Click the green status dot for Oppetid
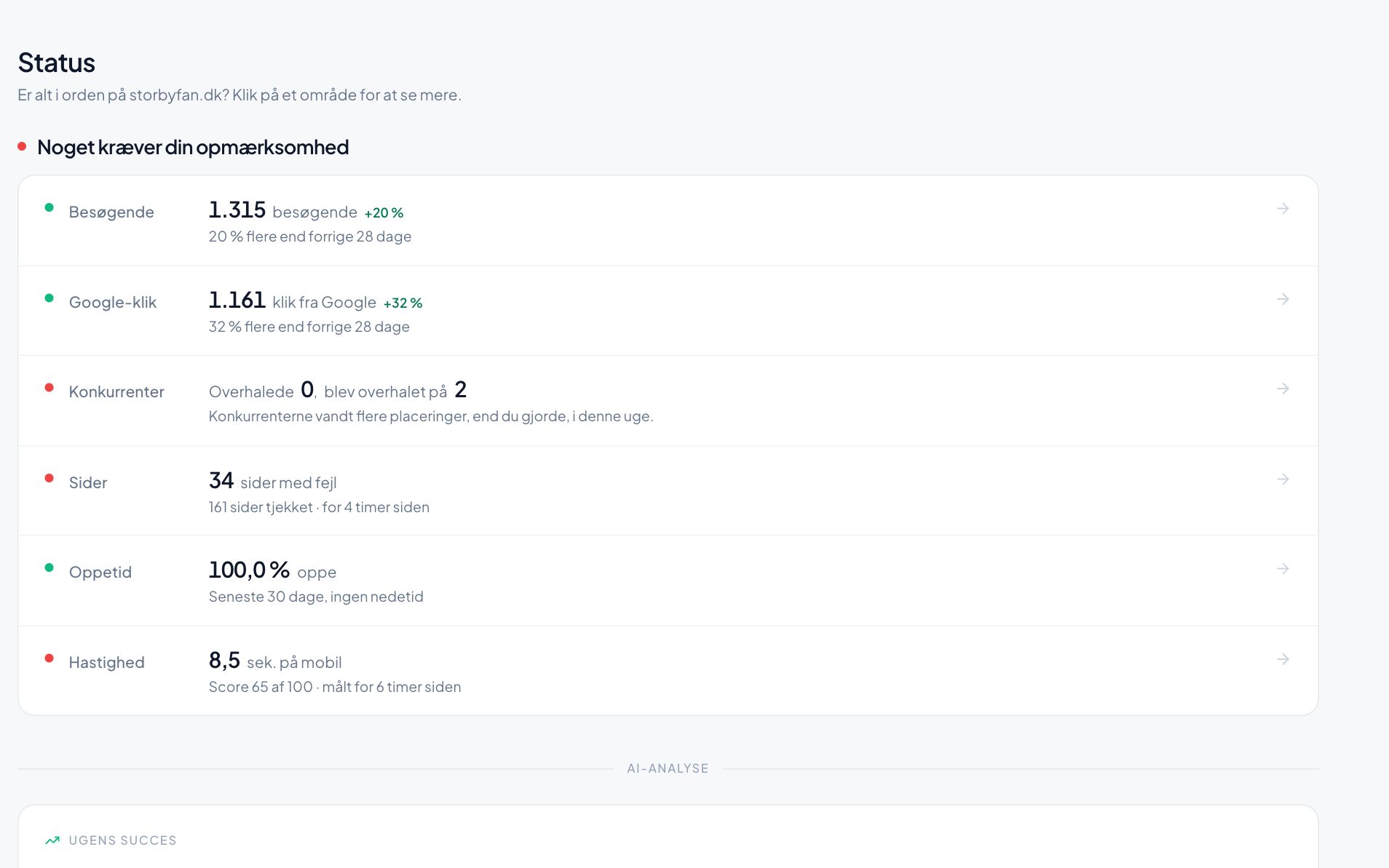This screenshot has height=868, width=1389. 49,568
